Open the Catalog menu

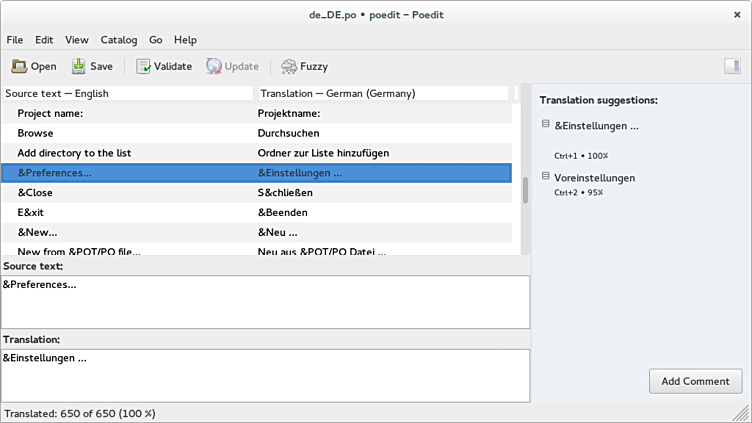coord(119,40)
